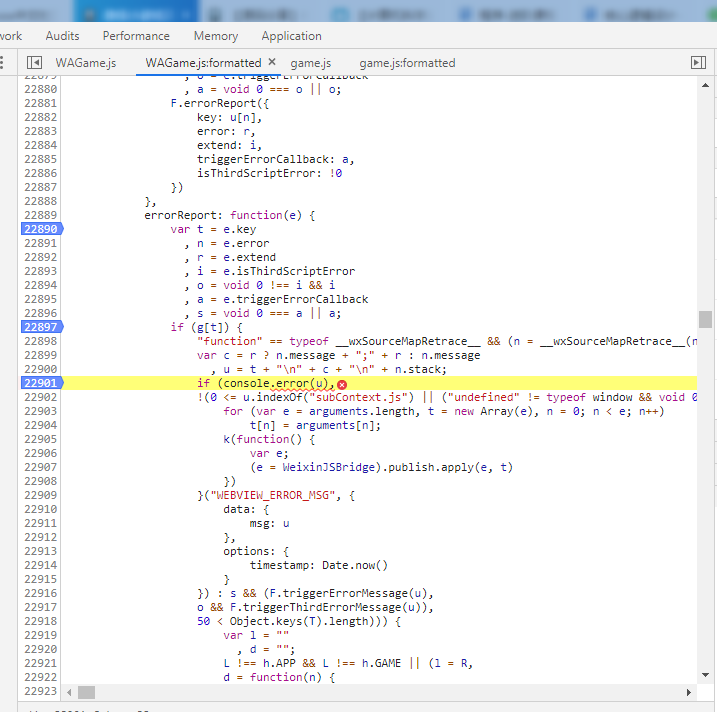The image size is (717, 712).
Task: Click the red error icon on line 22901
Action: [x=342, y=384]
